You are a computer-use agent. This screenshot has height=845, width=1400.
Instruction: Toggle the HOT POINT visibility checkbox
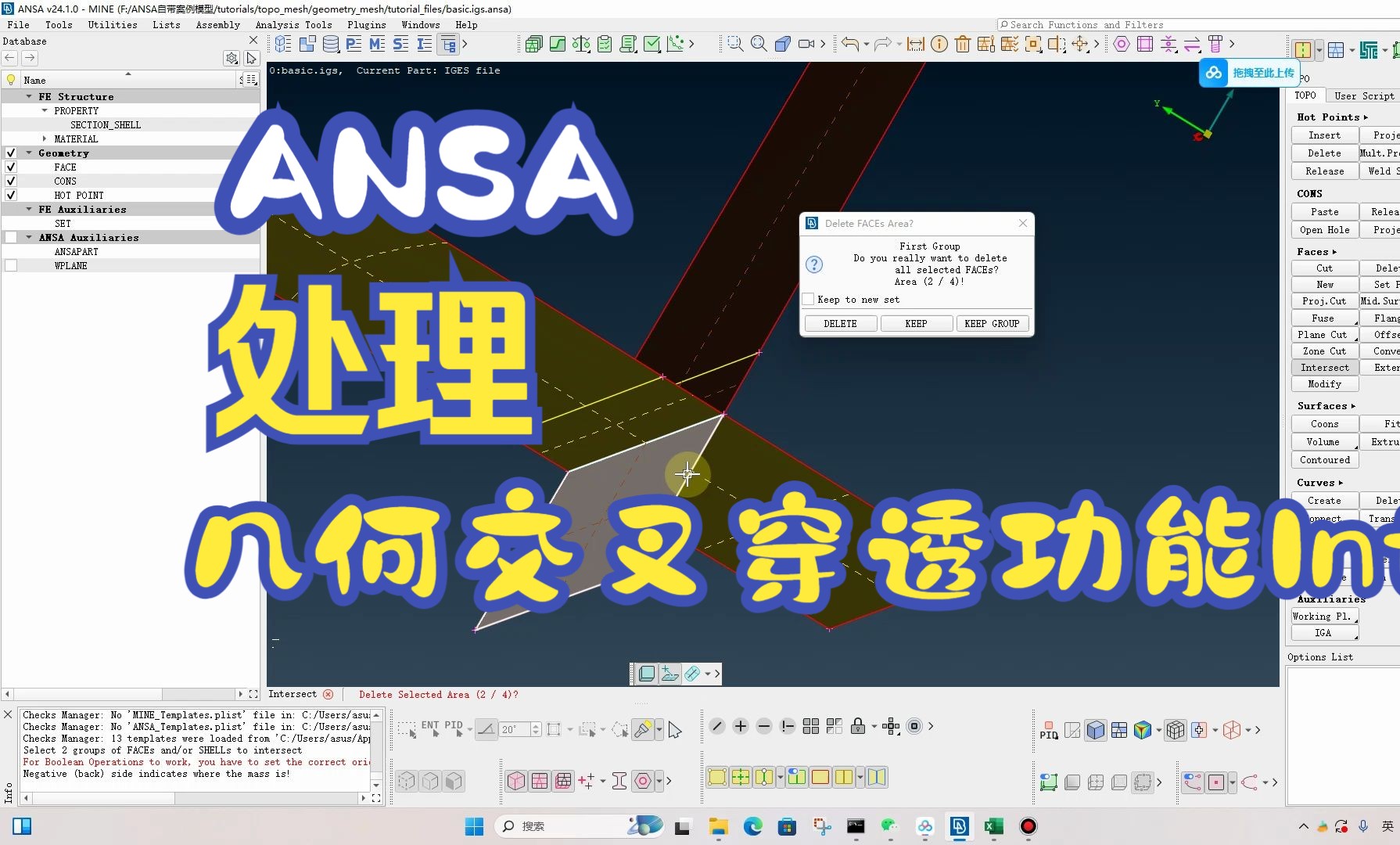click(11, 195)
